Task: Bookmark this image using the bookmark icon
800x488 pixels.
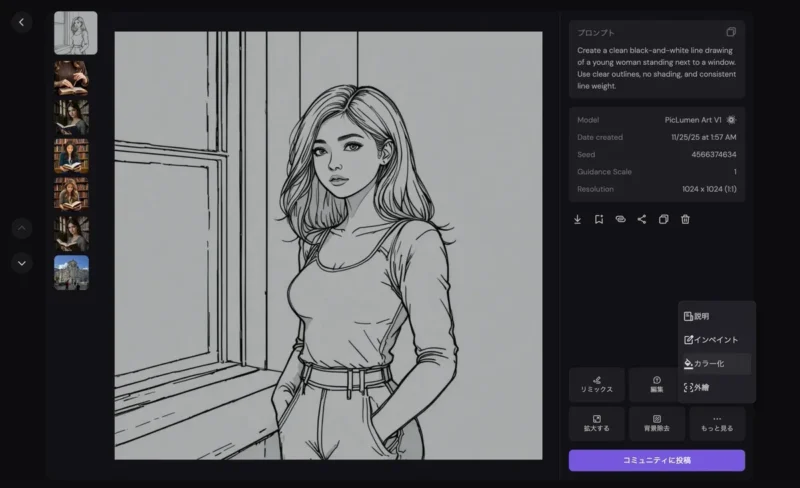Action: click(599, 219)
